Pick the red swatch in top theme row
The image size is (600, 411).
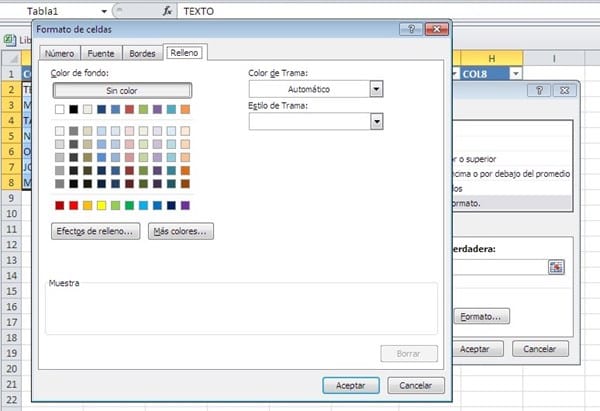point(129,109)
